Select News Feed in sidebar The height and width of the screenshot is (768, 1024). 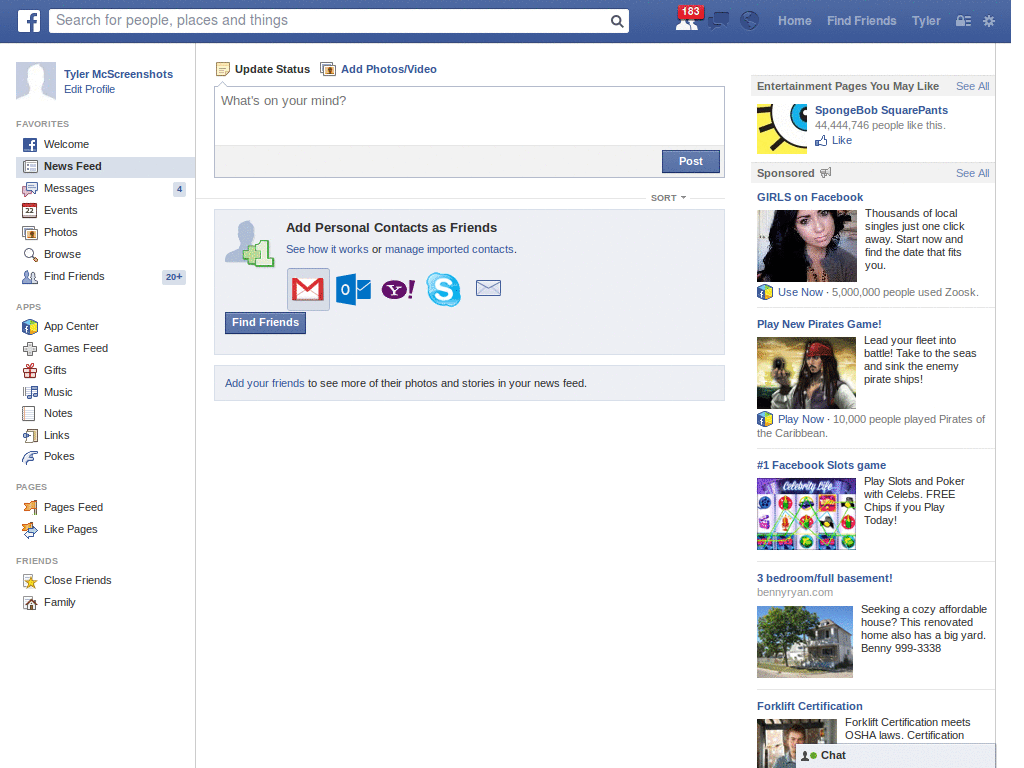click(x=105, y=167)
